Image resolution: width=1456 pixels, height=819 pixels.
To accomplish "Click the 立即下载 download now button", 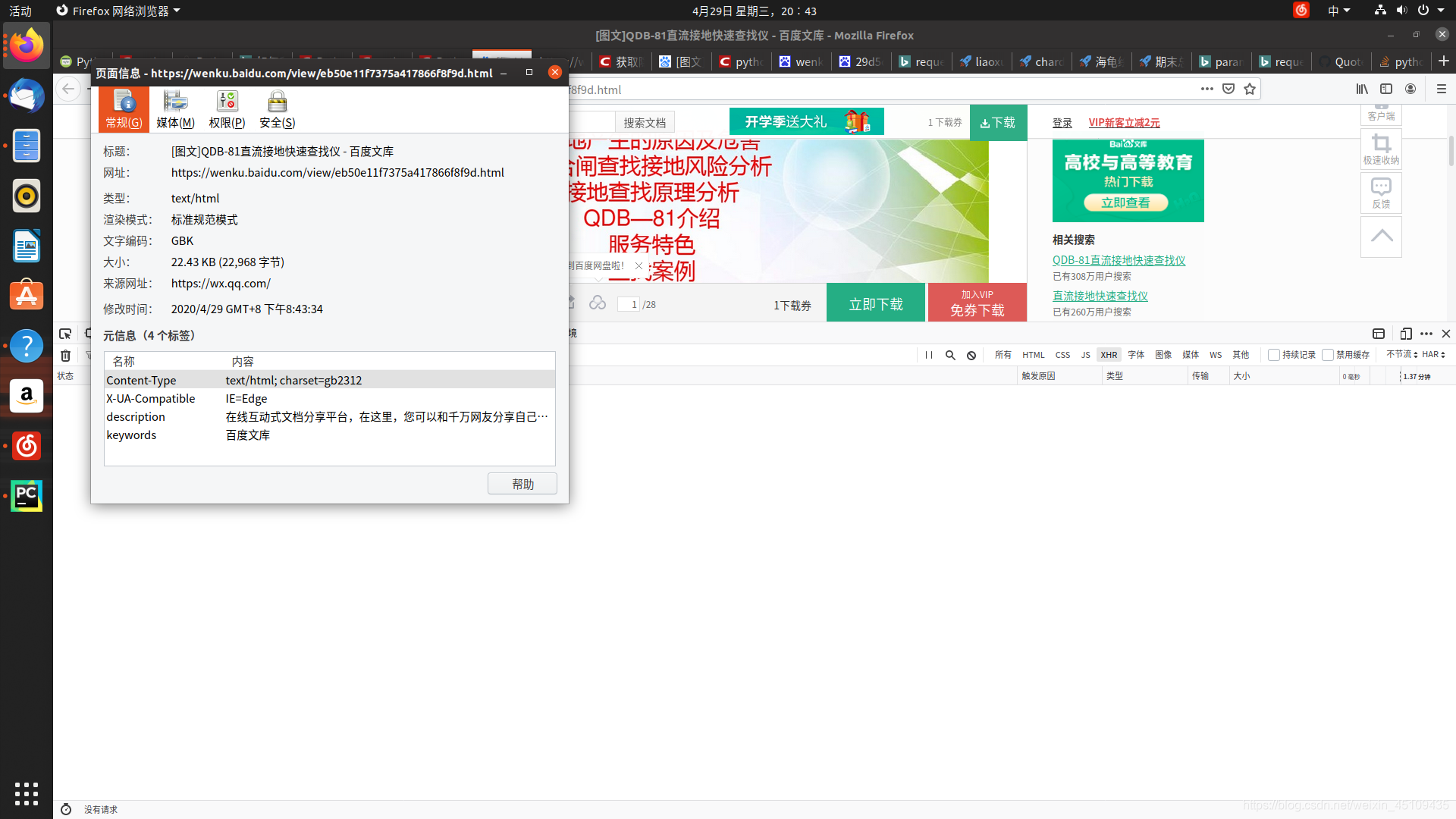I will pos(876,303).
